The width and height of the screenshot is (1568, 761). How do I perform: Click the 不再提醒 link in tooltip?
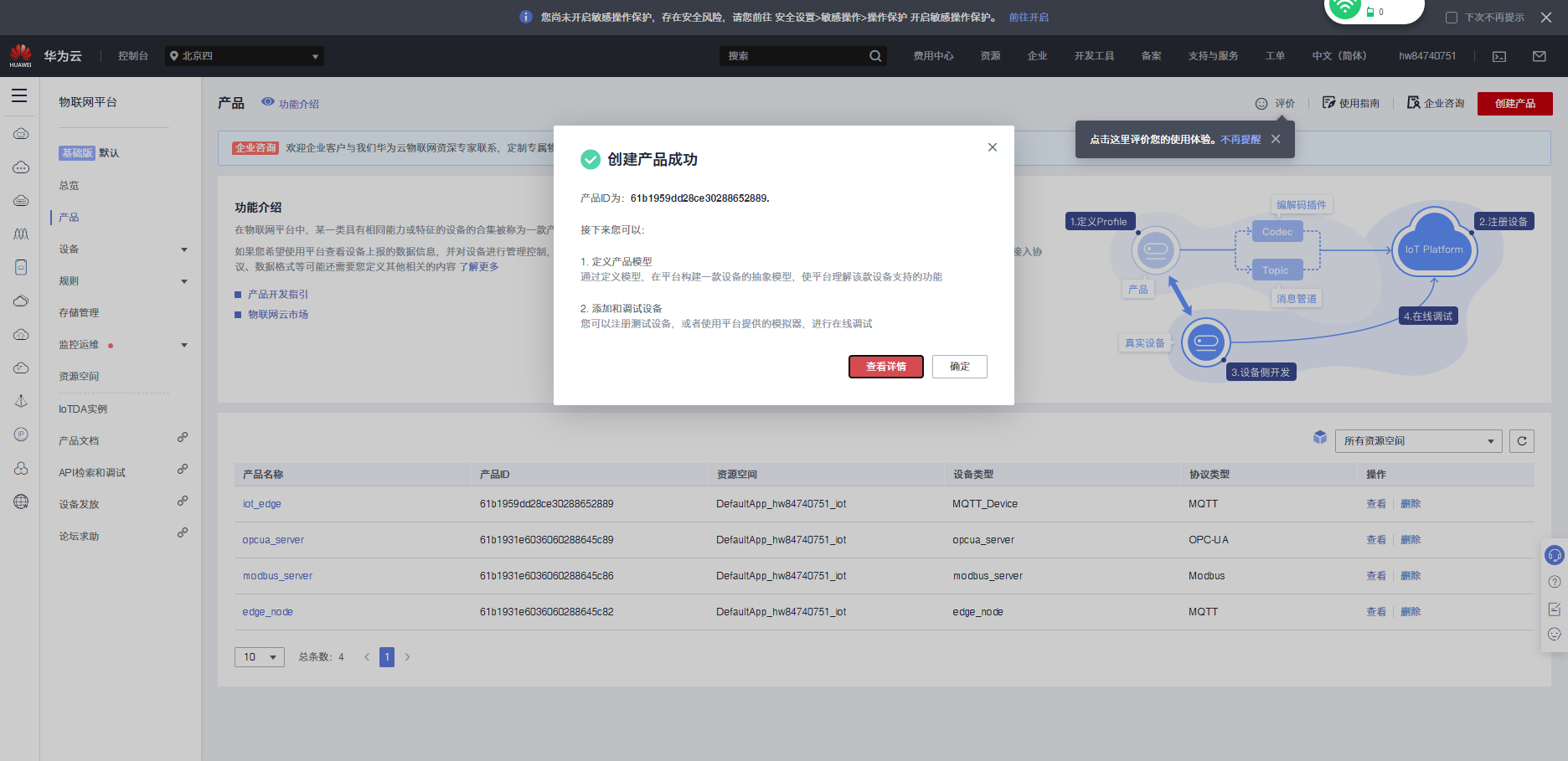(1240, 140)
